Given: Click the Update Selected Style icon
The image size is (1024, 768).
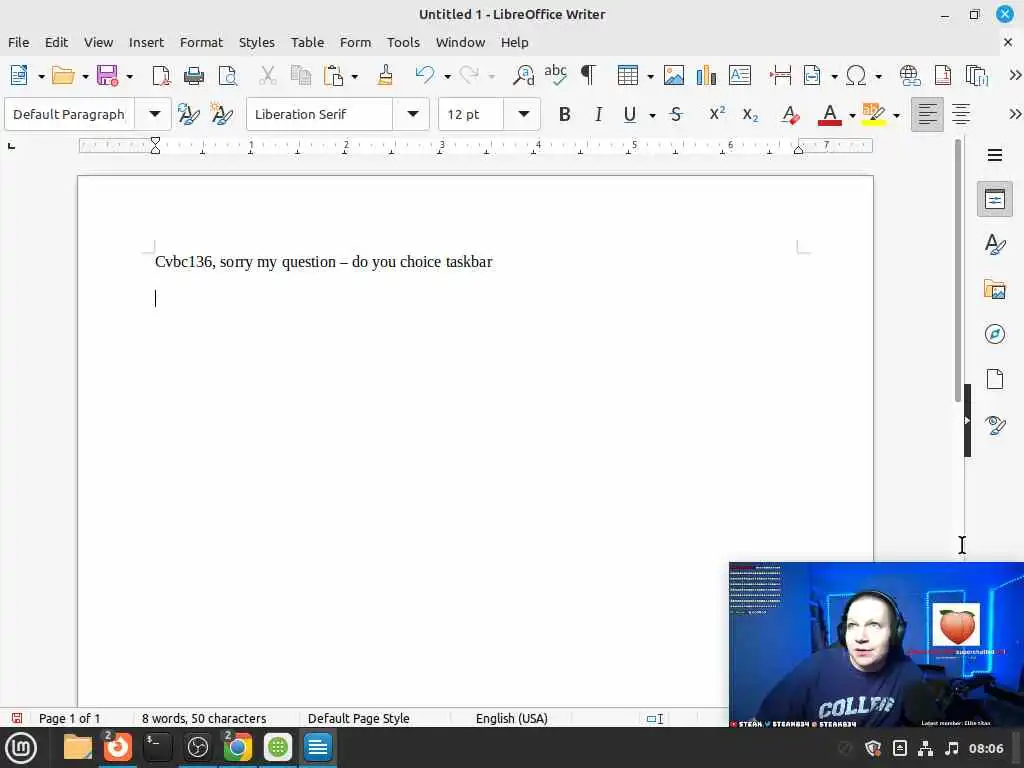Looking at the screenshot, I should (x=188, y=115).
